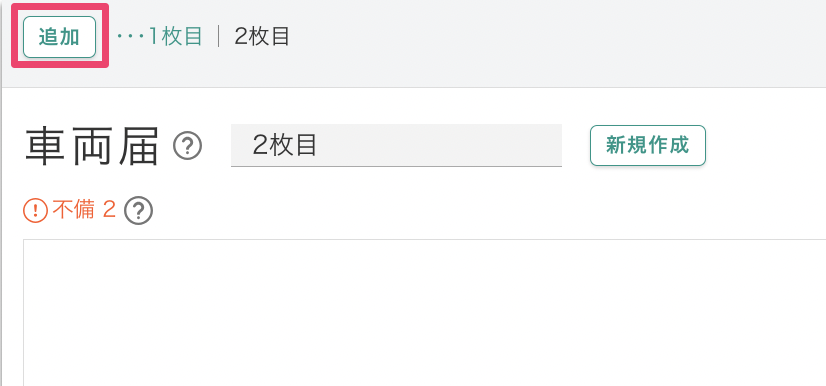Focus the 2枚目 sheet name input field
This screenshot has height=386, width=826.
coord(396,145)
